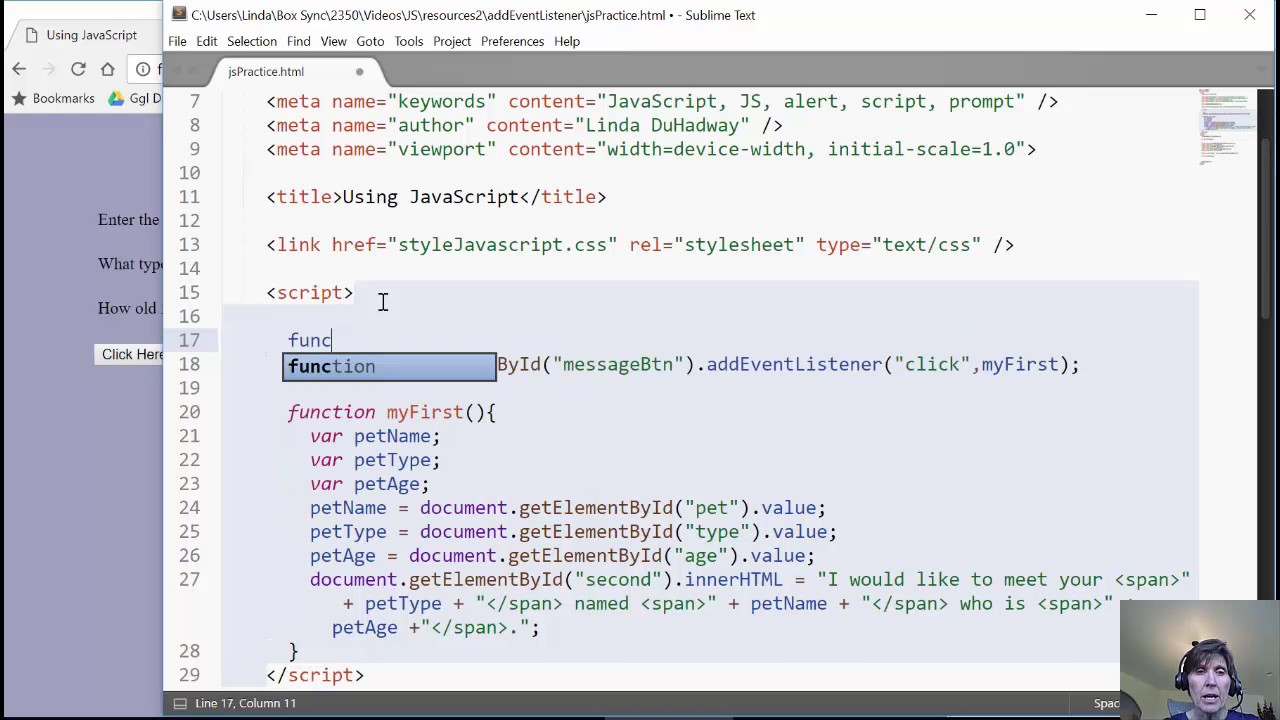Open the Tools menu
Image resolution: width=1280 pixels, height=720 pixels.
(408, 41)
